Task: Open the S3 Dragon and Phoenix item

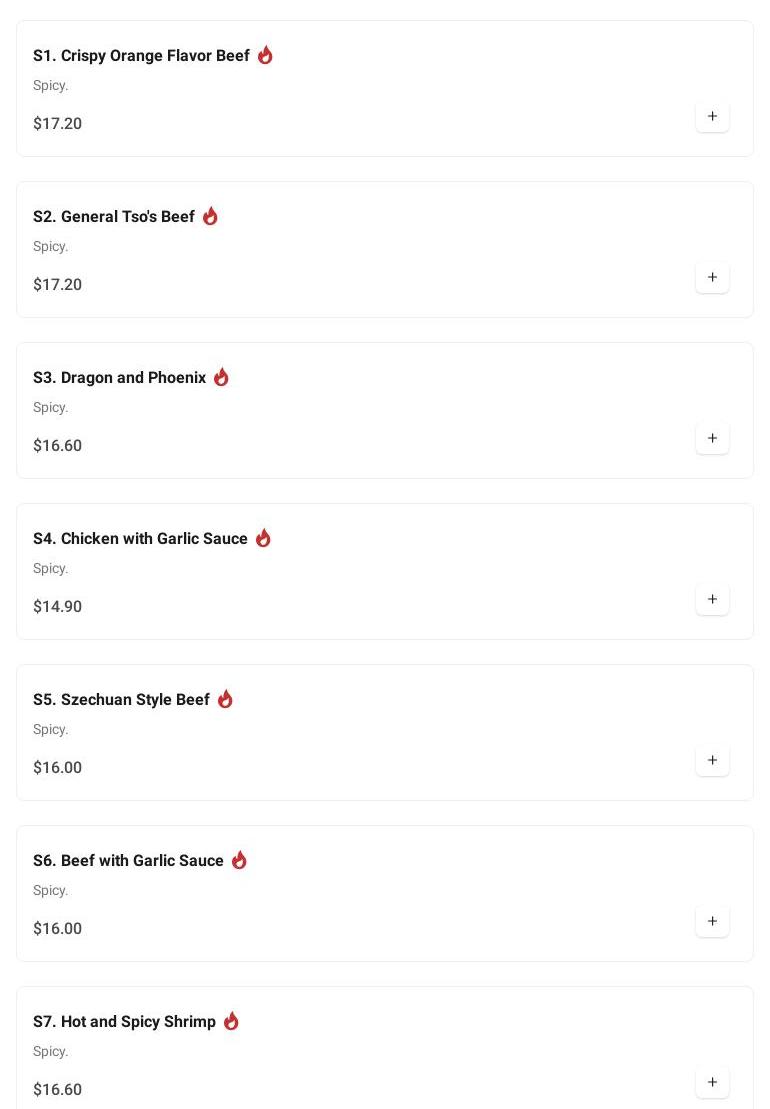Action: point(119,378)
